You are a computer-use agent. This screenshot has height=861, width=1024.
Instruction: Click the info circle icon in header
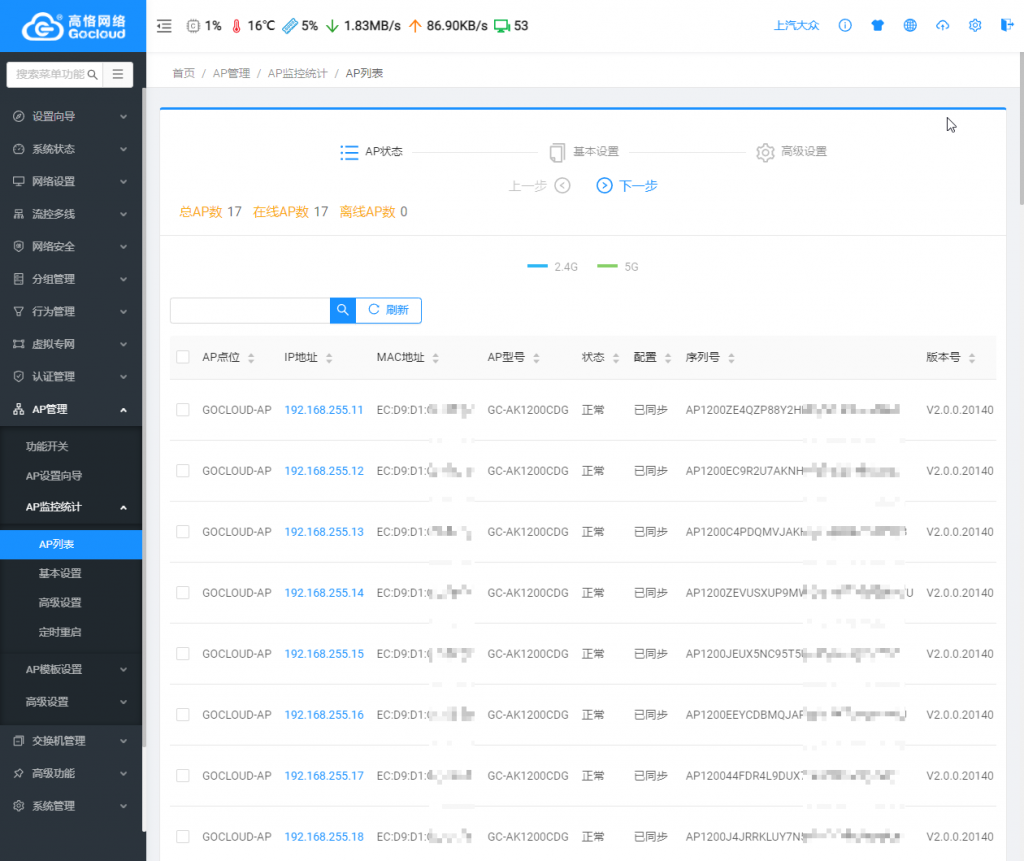coord(845,26)
